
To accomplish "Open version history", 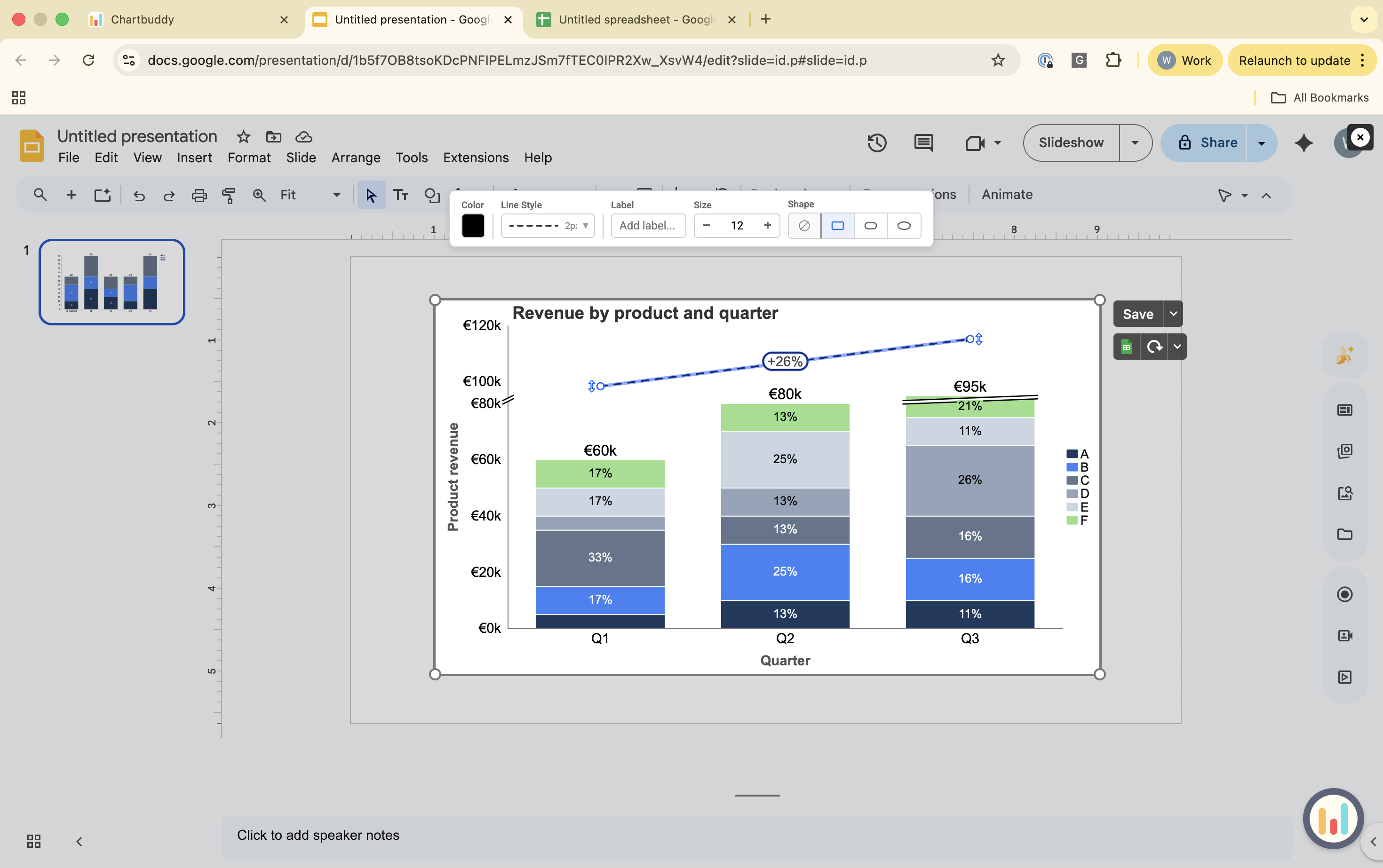I will coord(877,143).
